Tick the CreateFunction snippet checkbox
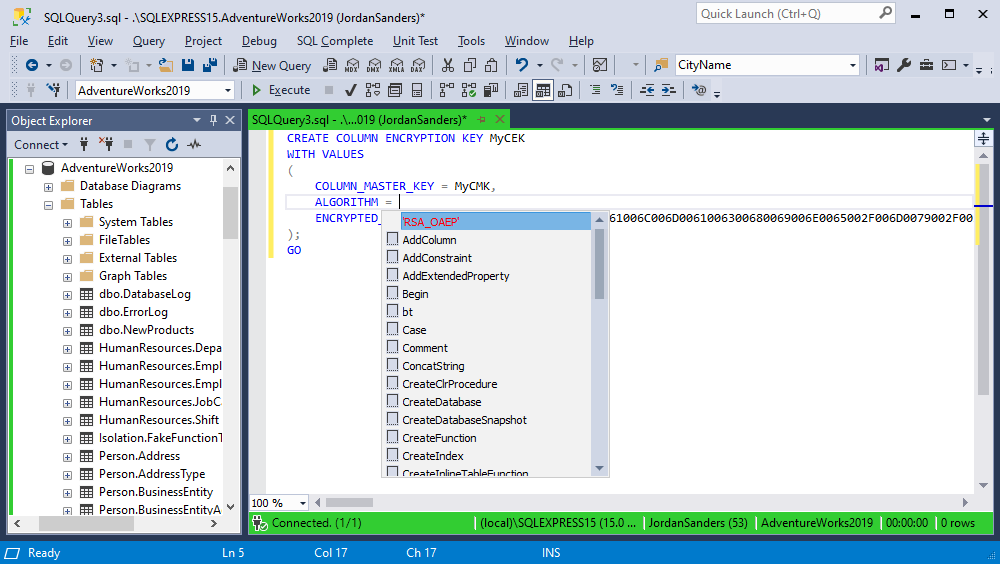The height and width of the screenshot is (564, 1000). (392, 437)
